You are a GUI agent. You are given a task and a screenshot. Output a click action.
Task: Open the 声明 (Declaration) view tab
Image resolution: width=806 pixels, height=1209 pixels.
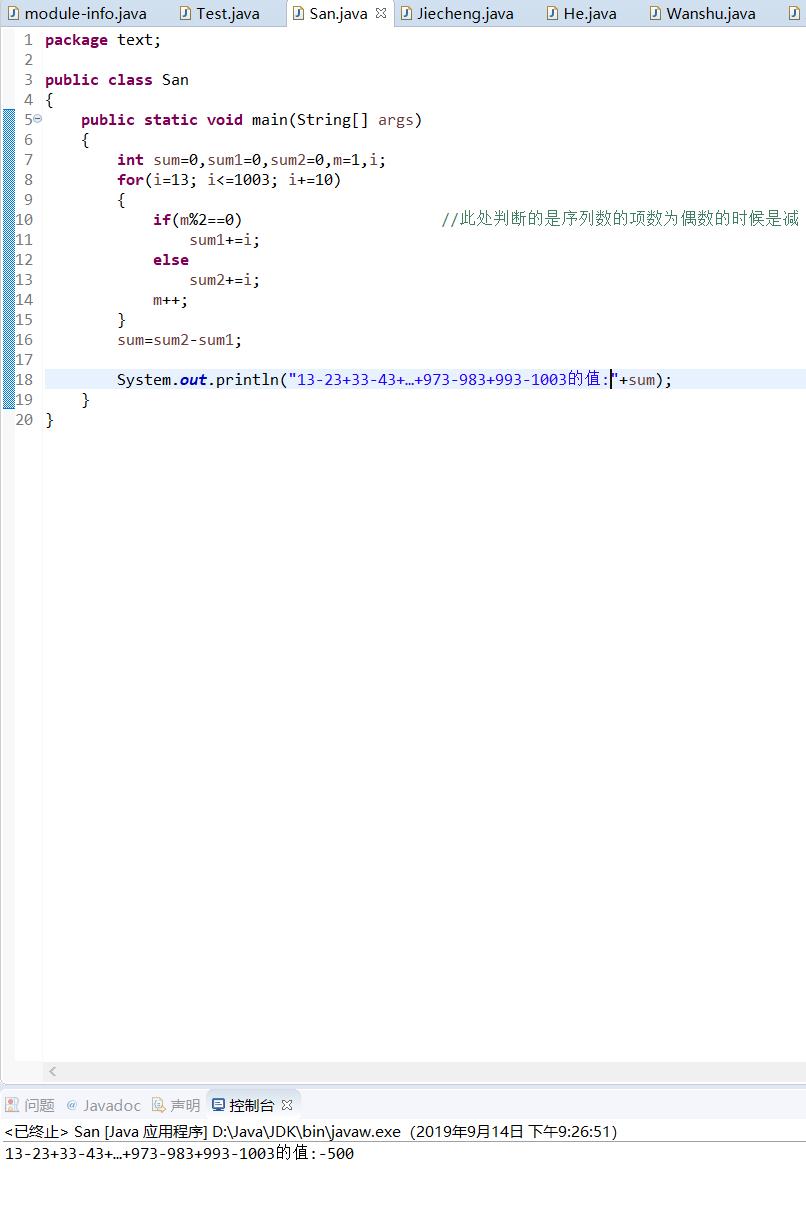(x=176, y=1105)
